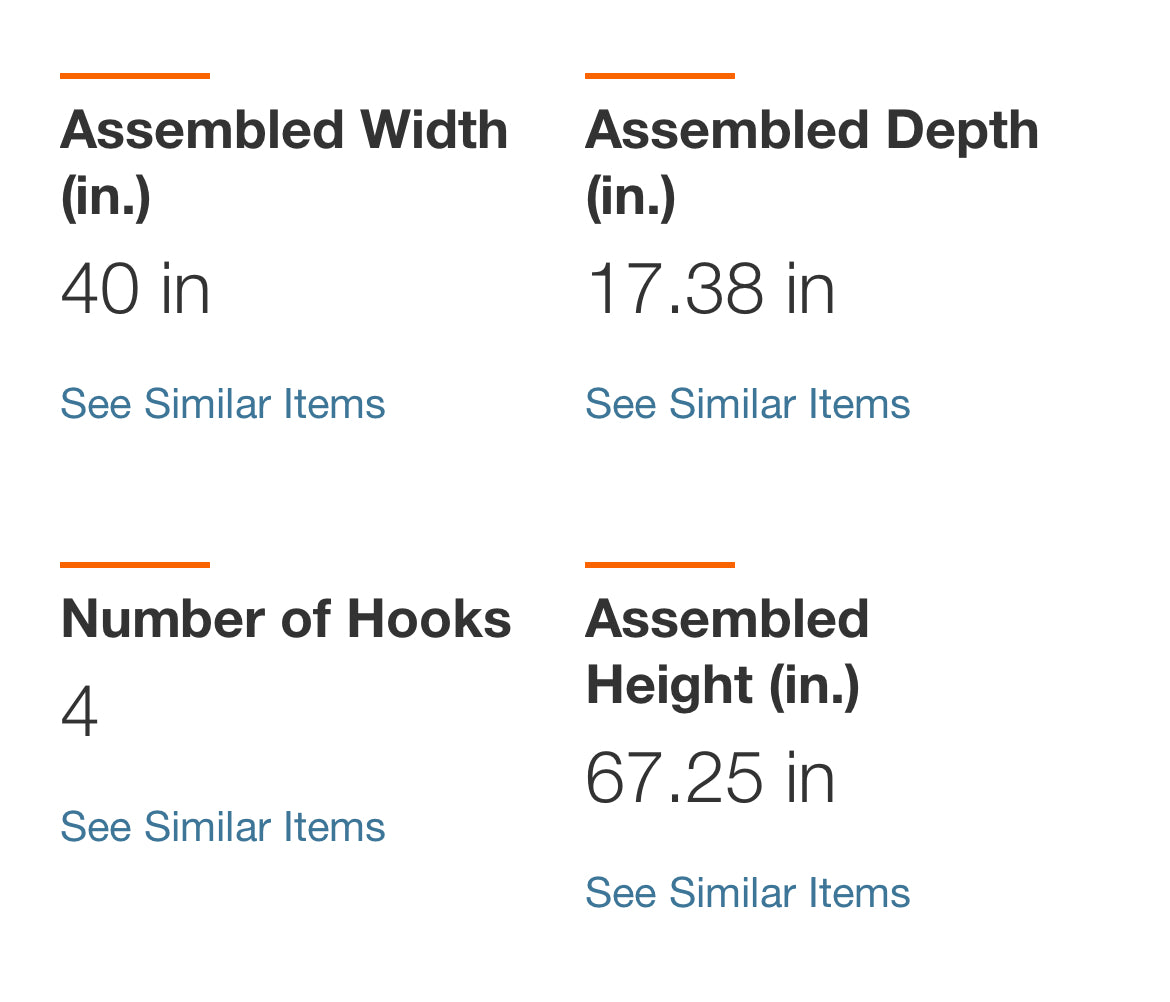Click the Assembled Width heading
Viewport: 1170px width, 1002px height.
284,131
